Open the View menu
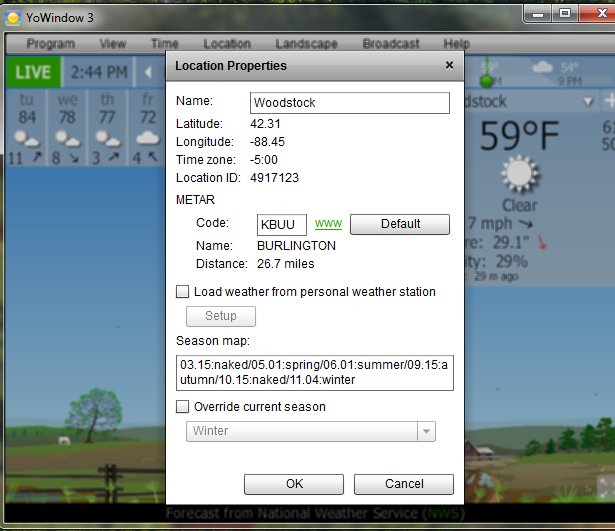The height and width of the screenshot is (531, 615). [113, 44]
